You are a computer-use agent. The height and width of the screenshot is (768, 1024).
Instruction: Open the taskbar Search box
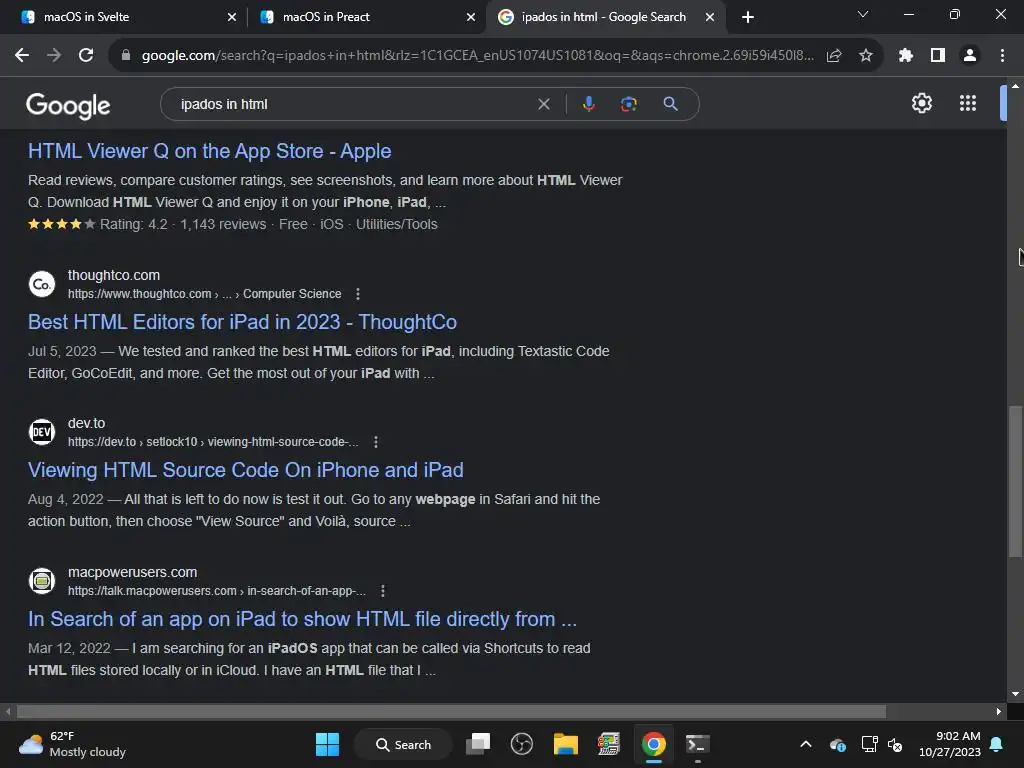pyautogui.click(x=403, y=744)
